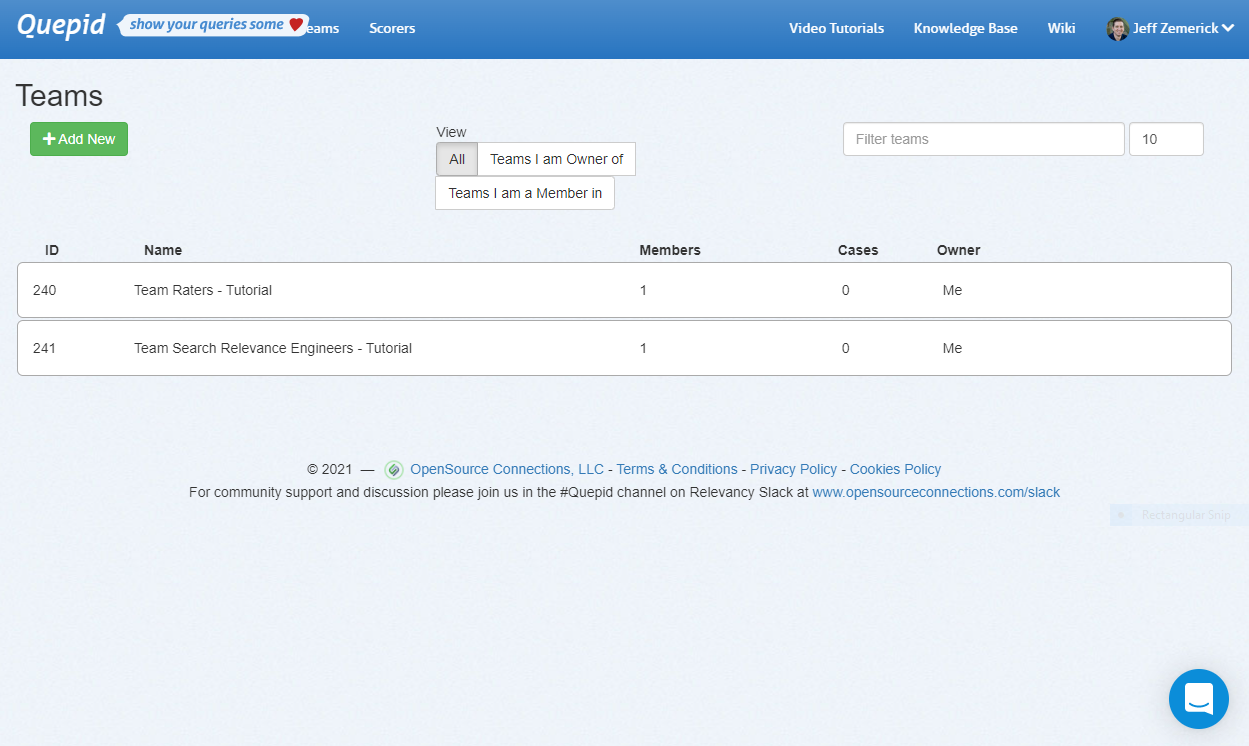1249x746 pixels.
Task: Click the OpenSource Connections logo icon
Action: pos(394,470)
